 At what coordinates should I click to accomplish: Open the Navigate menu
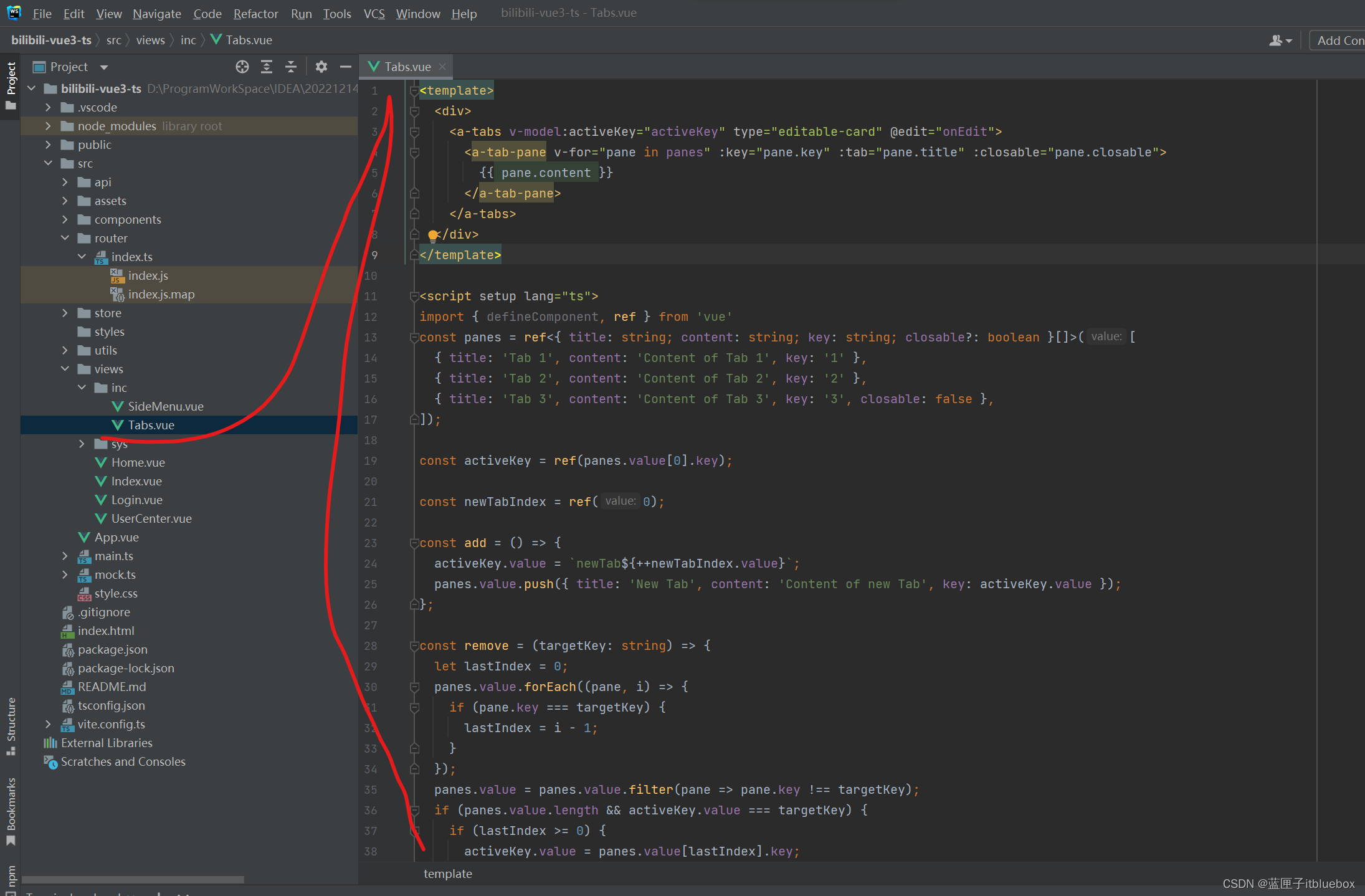(156, 13)
